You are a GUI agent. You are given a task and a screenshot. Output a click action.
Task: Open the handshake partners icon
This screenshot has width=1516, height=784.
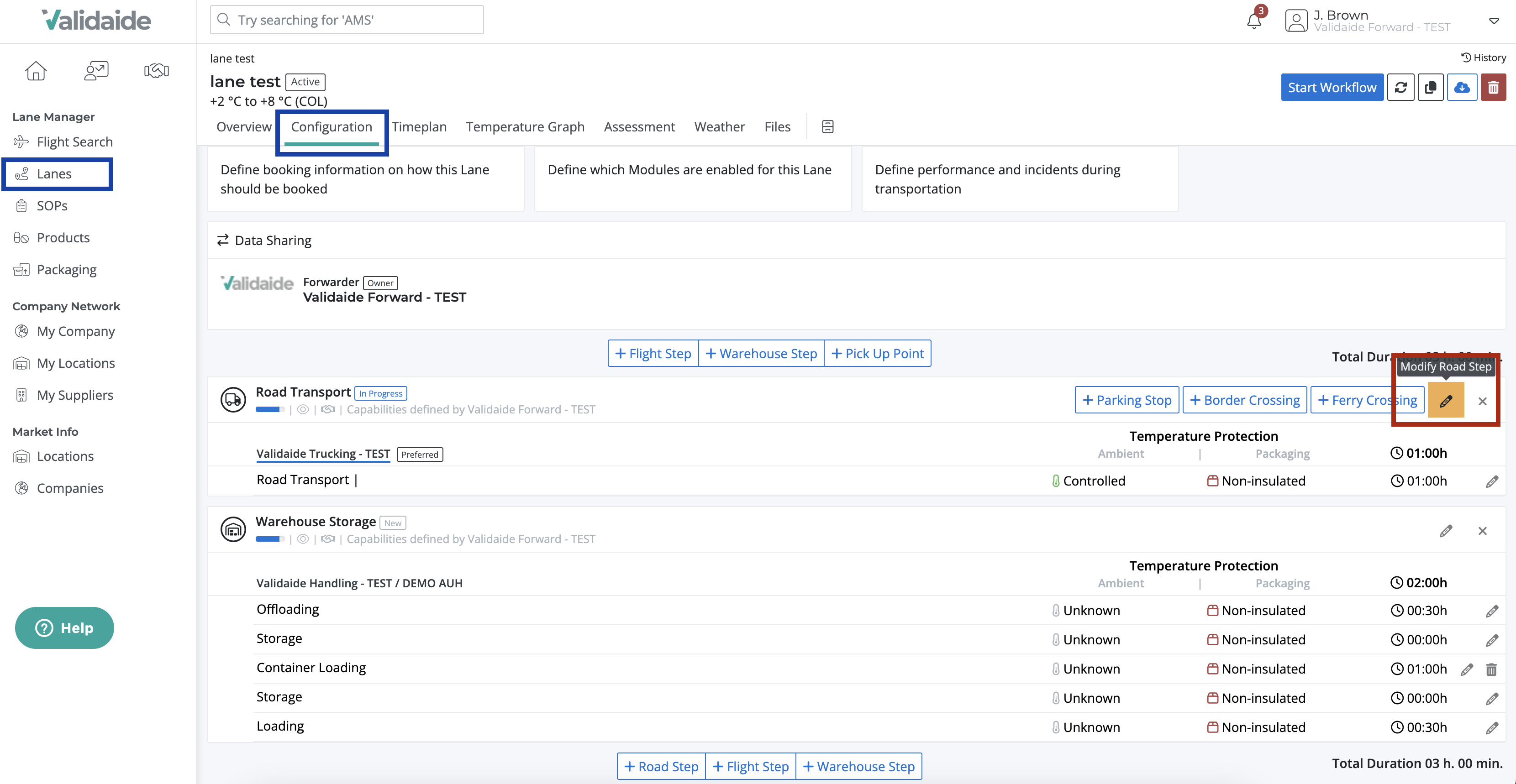coord(157,71)
